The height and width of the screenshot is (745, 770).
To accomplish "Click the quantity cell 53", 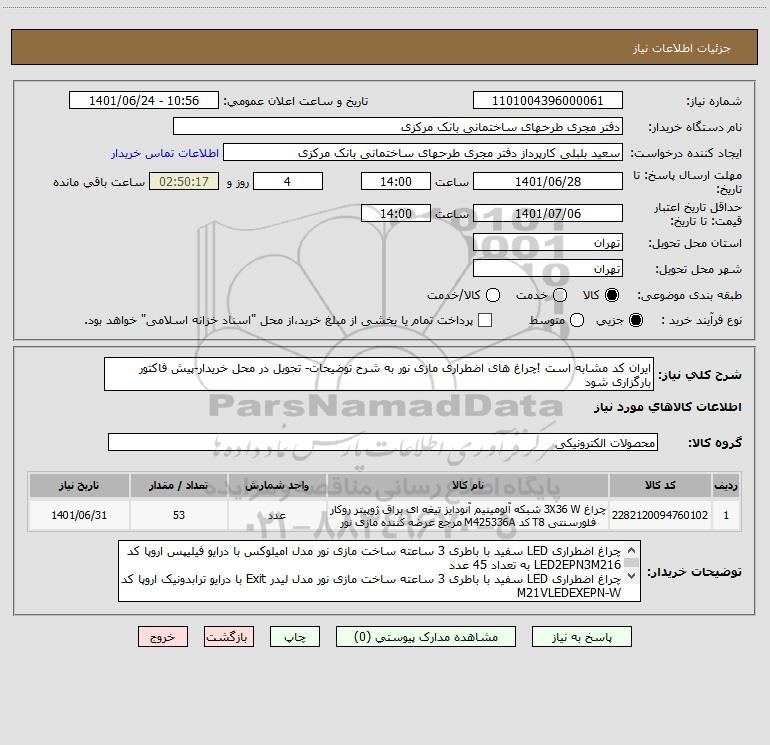I will coord(179,515).
